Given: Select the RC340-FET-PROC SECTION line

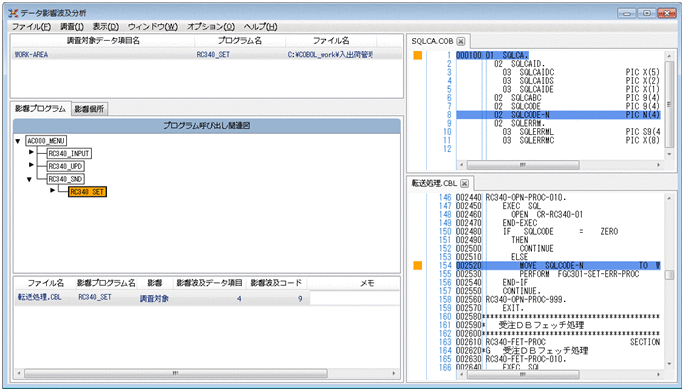Looking at the screenshot, I should (558, 342).
